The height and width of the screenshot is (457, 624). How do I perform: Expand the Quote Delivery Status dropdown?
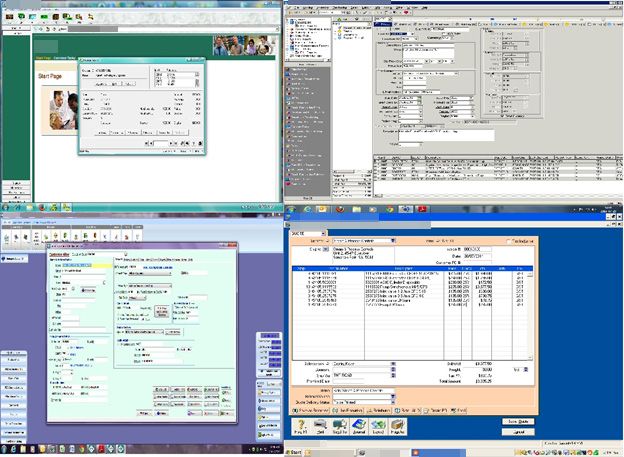pyautogui.click(x=395, y=402)
